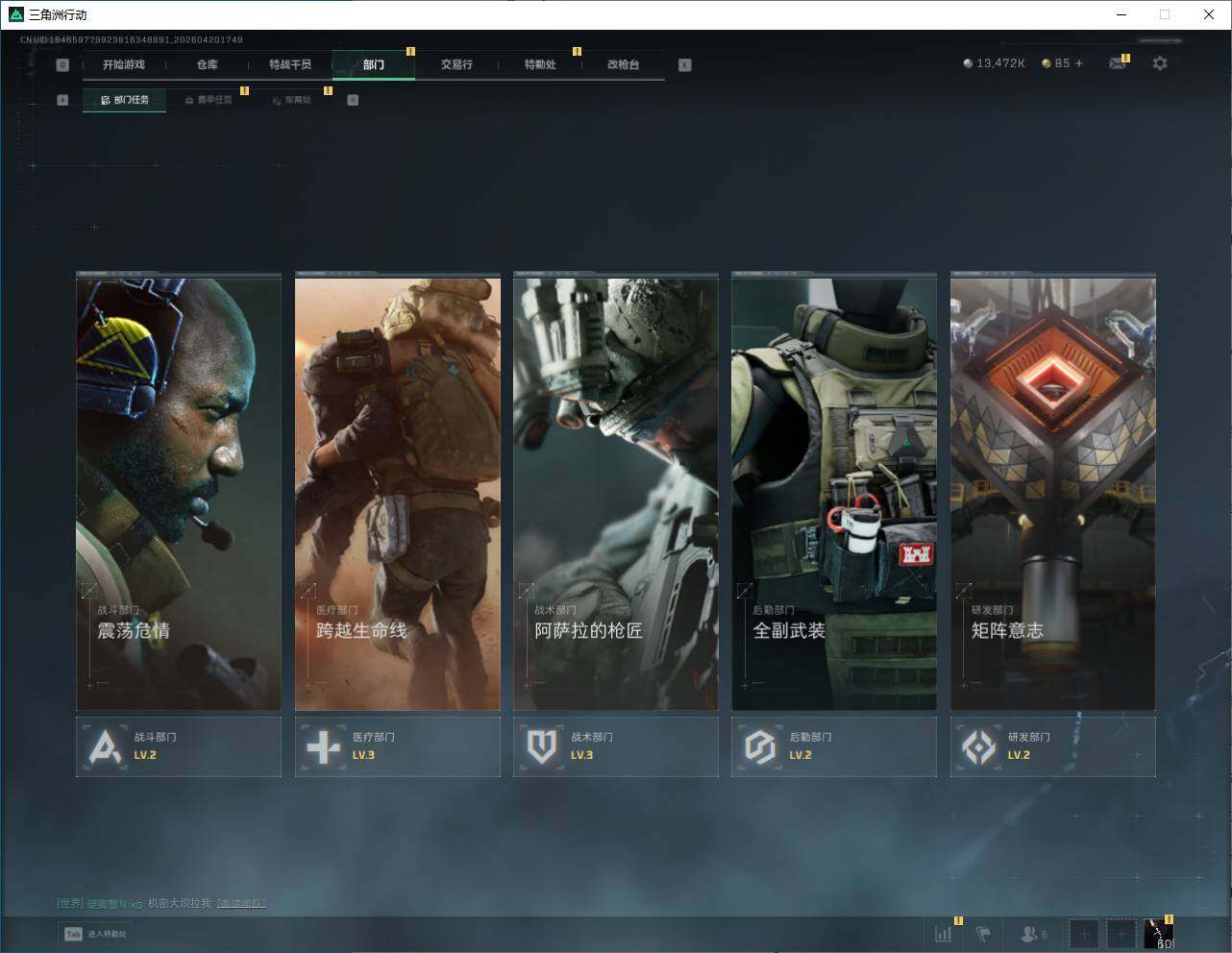Click the 震荡危情 mission title
Viewport: 1232px width, 953px height.
pos(134,631)
